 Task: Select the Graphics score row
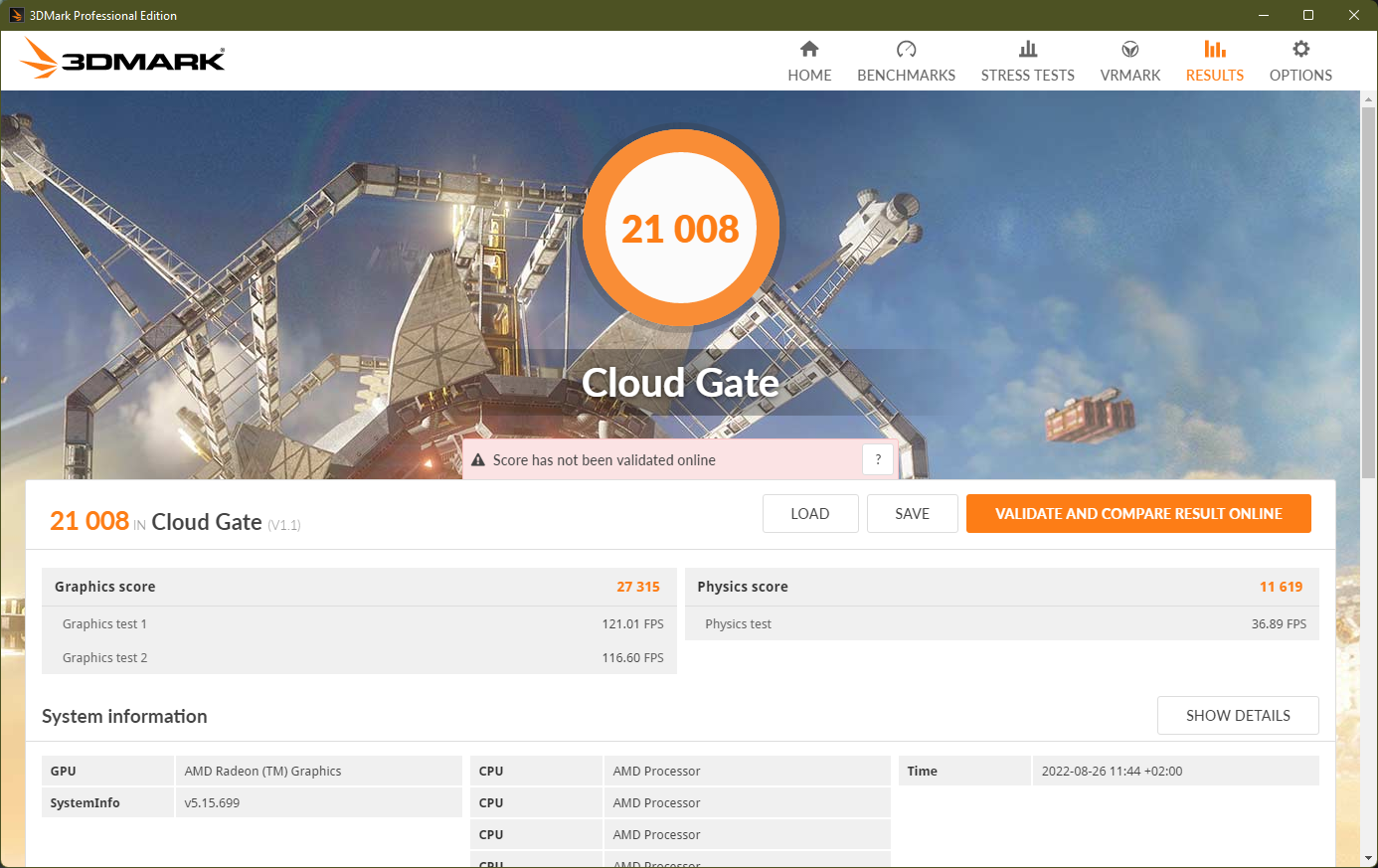tap(358, 587)
